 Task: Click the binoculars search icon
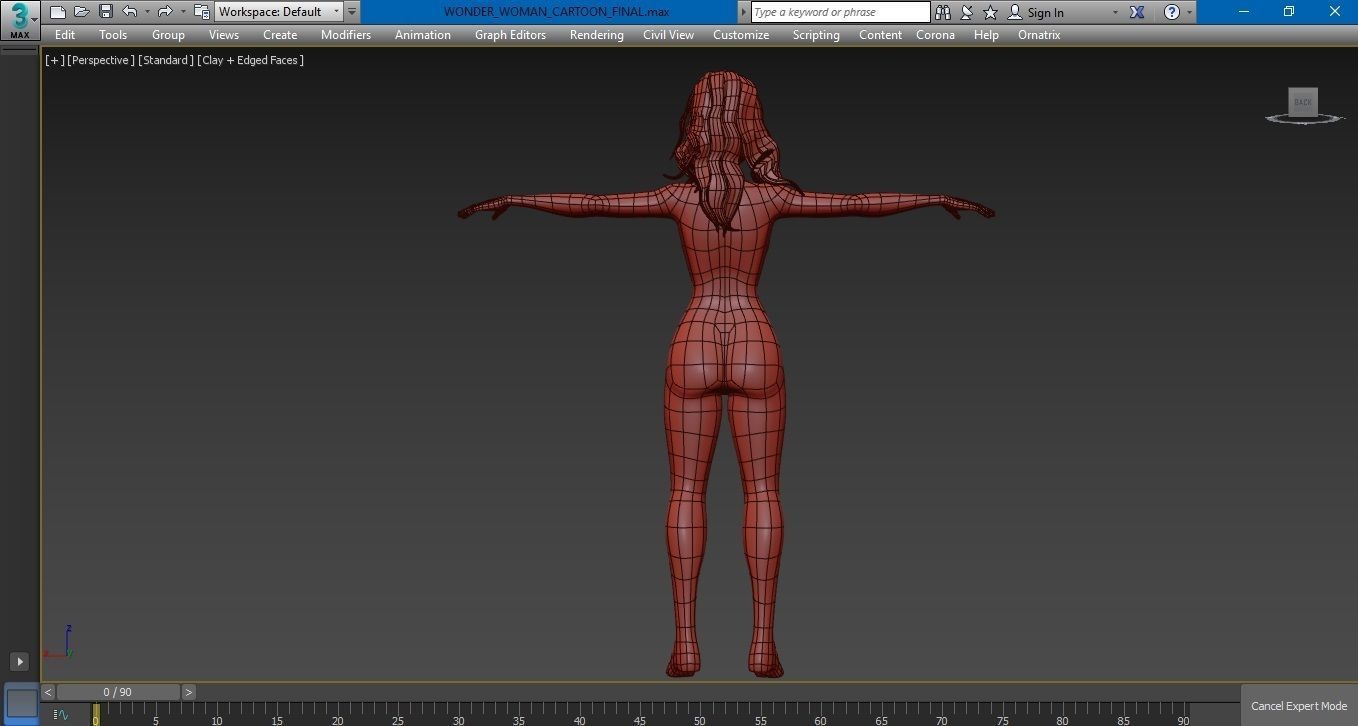coord(943,12)
